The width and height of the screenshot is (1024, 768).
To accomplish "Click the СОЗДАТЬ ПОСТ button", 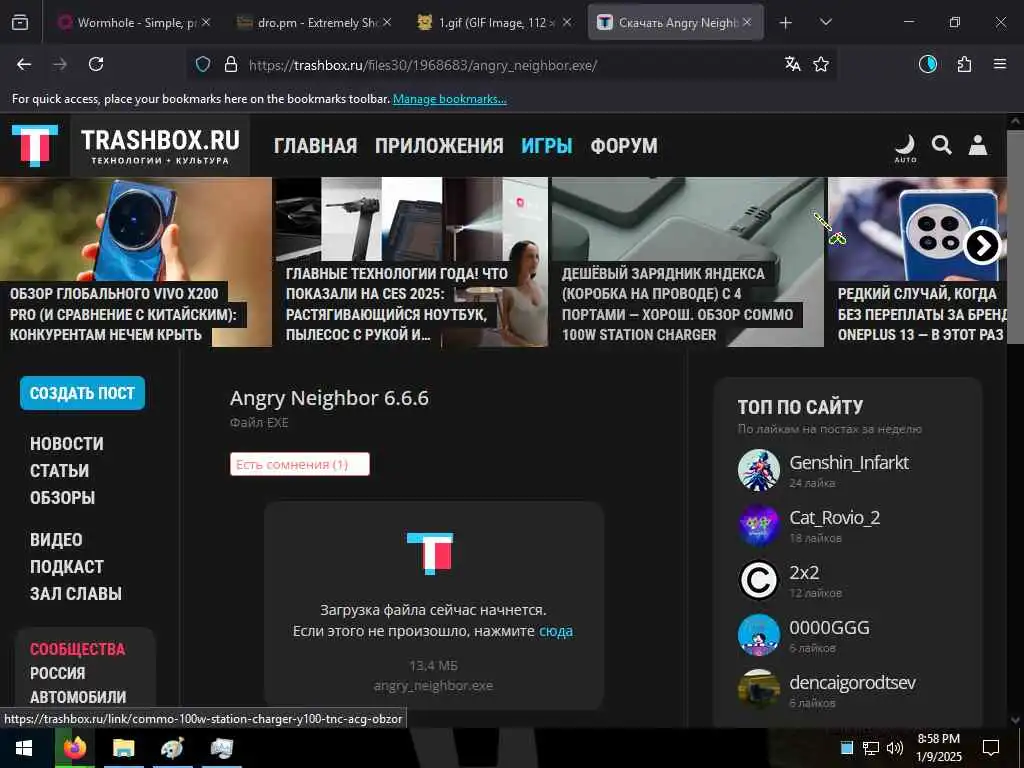I will 82,393.
